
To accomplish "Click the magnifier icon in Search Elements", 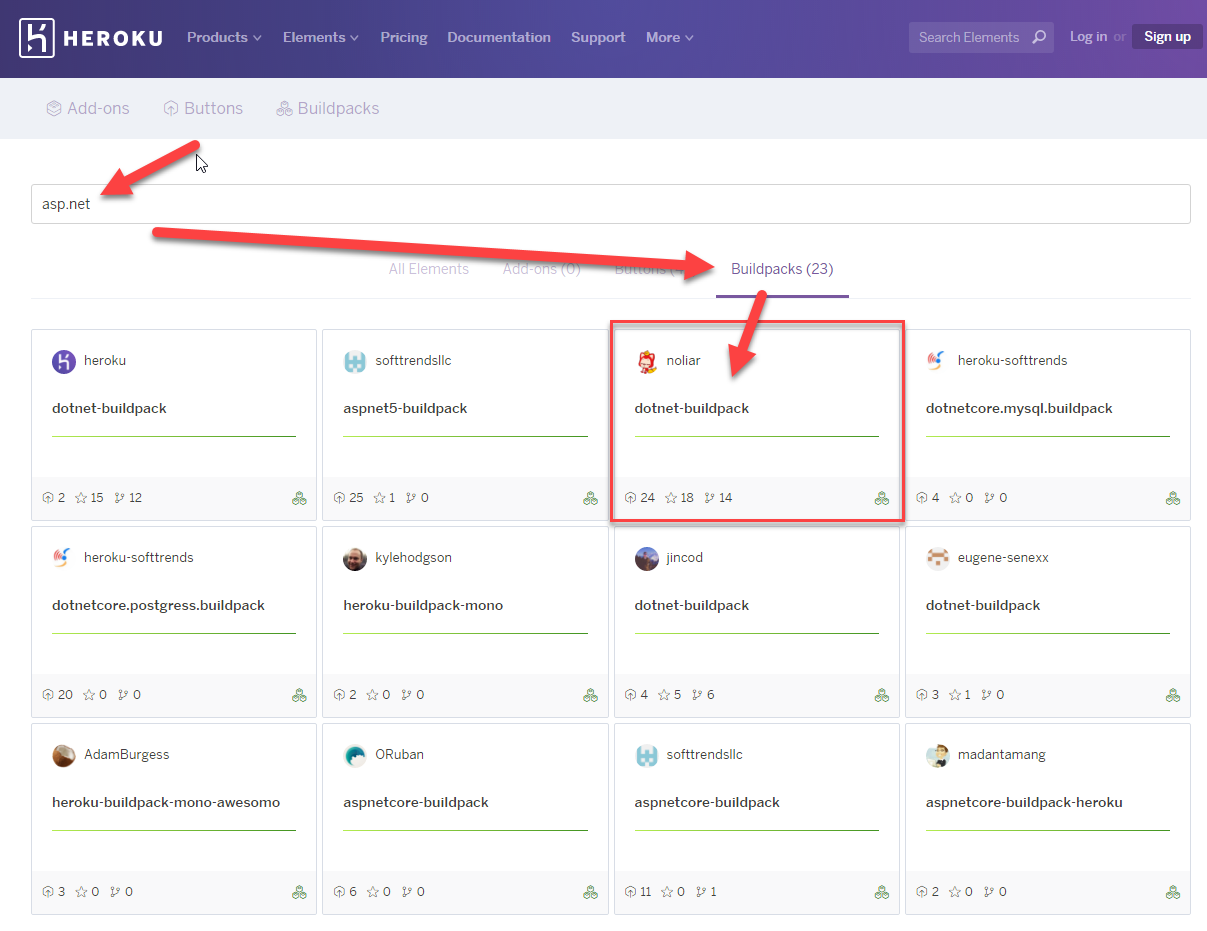I will point(1040,37).
